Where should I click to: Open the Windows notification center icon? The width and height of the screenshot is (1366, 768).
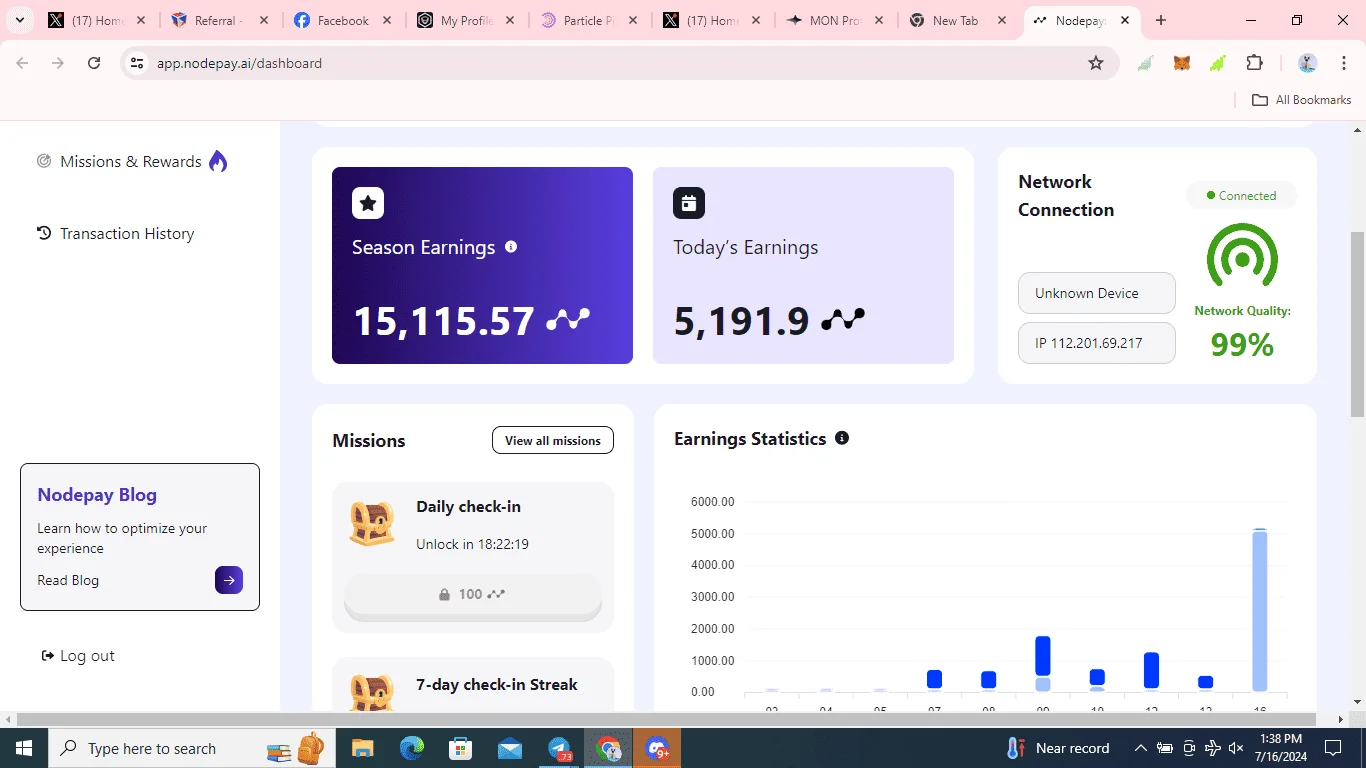tap(1333, 748)
